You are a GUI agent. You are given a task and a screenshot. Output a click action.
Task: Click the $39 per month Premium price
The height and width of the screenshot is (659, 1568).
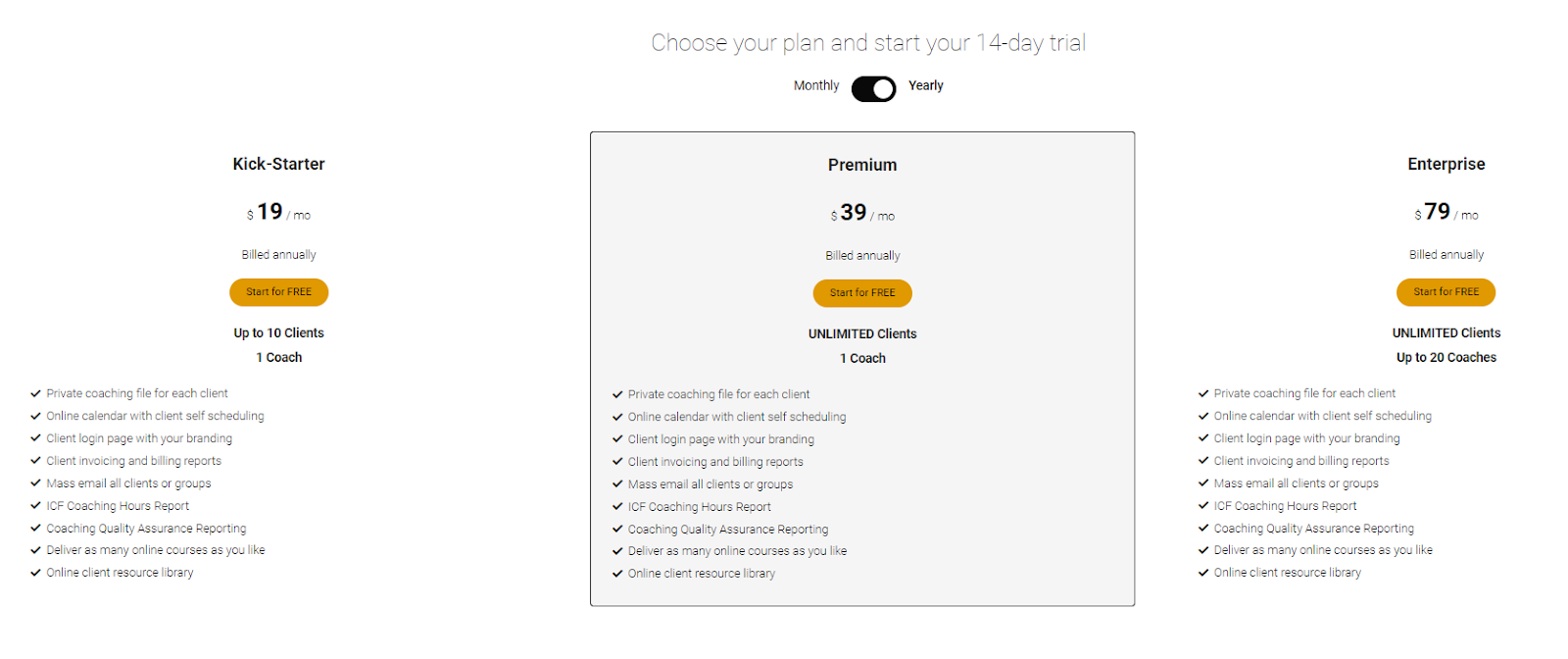(862, 213)
